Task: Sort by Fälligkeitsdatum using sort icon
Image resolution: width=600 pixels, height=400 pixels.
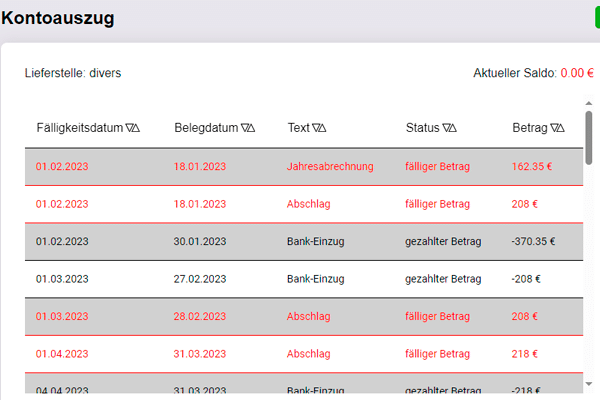Action: pos(132,128)
